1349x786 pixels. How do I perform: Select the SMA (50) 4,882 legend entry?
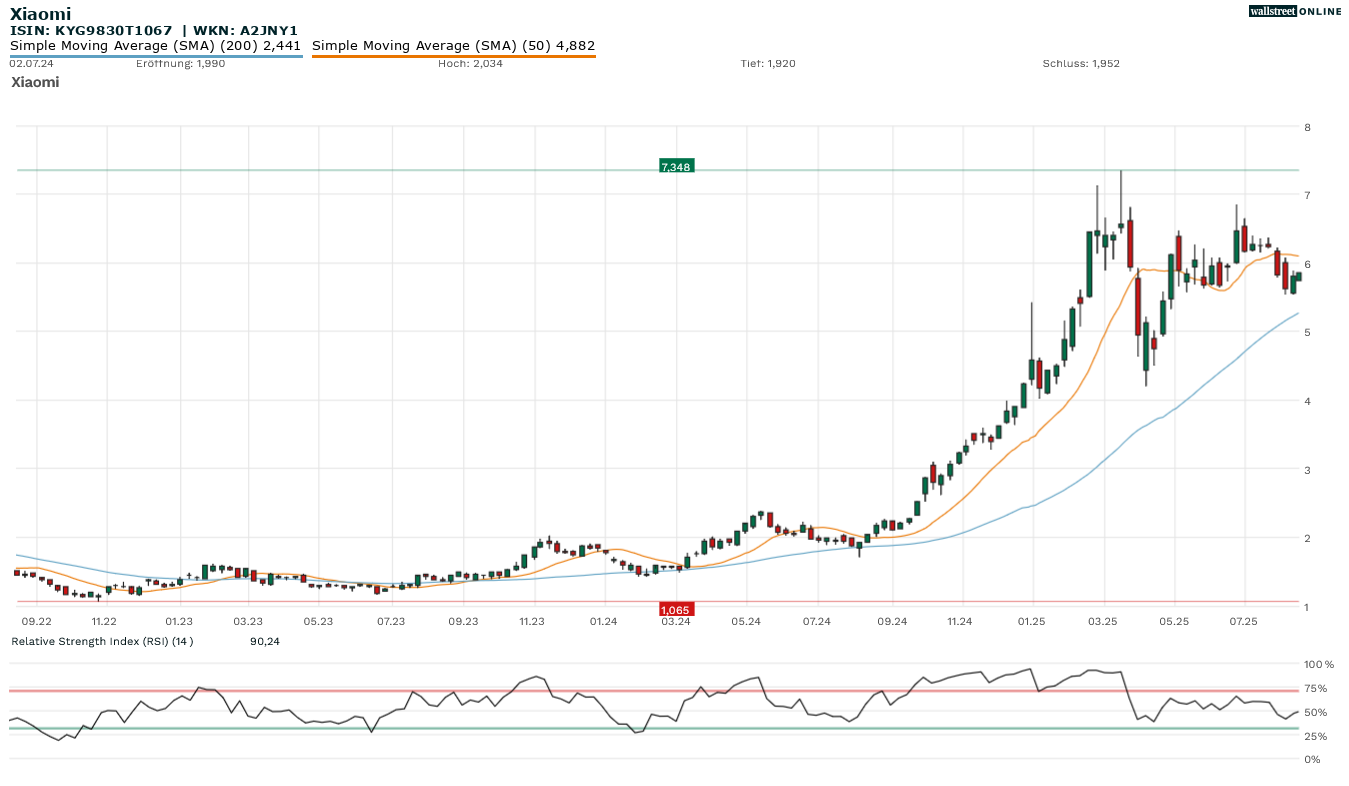(454, 46)
